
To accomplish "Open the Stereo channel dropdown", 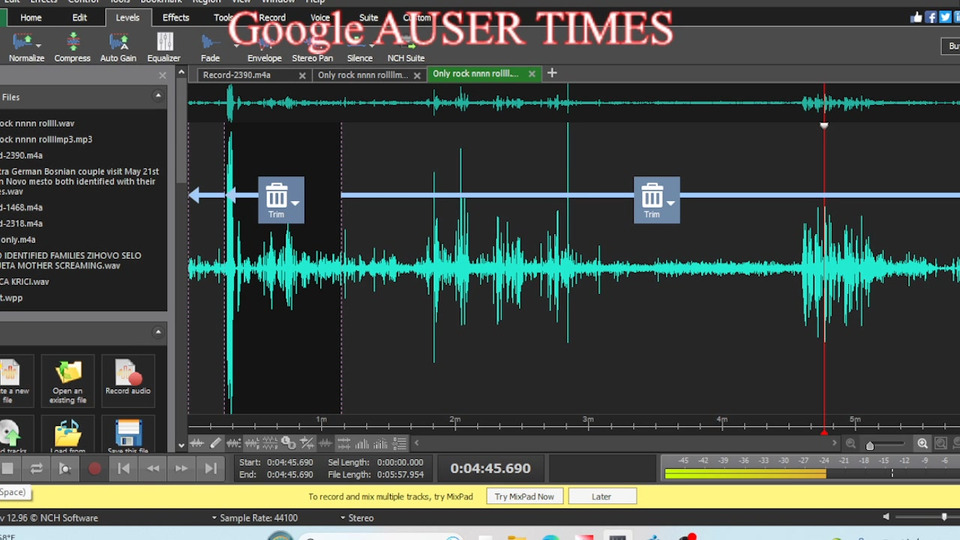I will 357,518.
